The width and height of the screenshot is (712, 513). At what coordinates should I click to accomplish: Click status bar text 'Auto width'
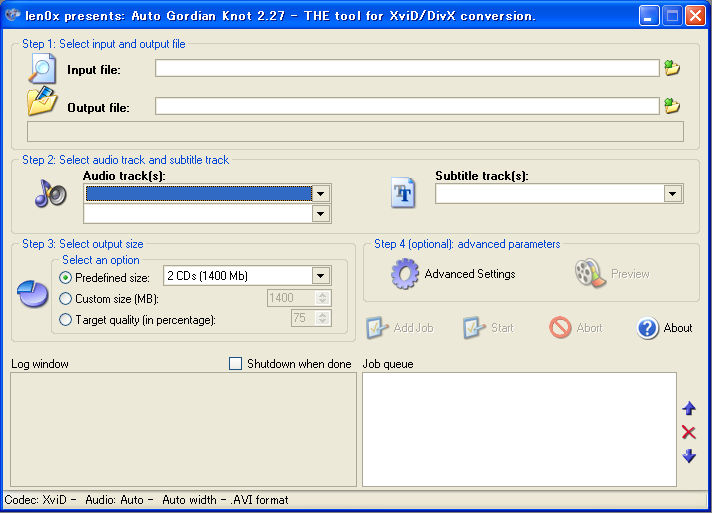[189, 500]
